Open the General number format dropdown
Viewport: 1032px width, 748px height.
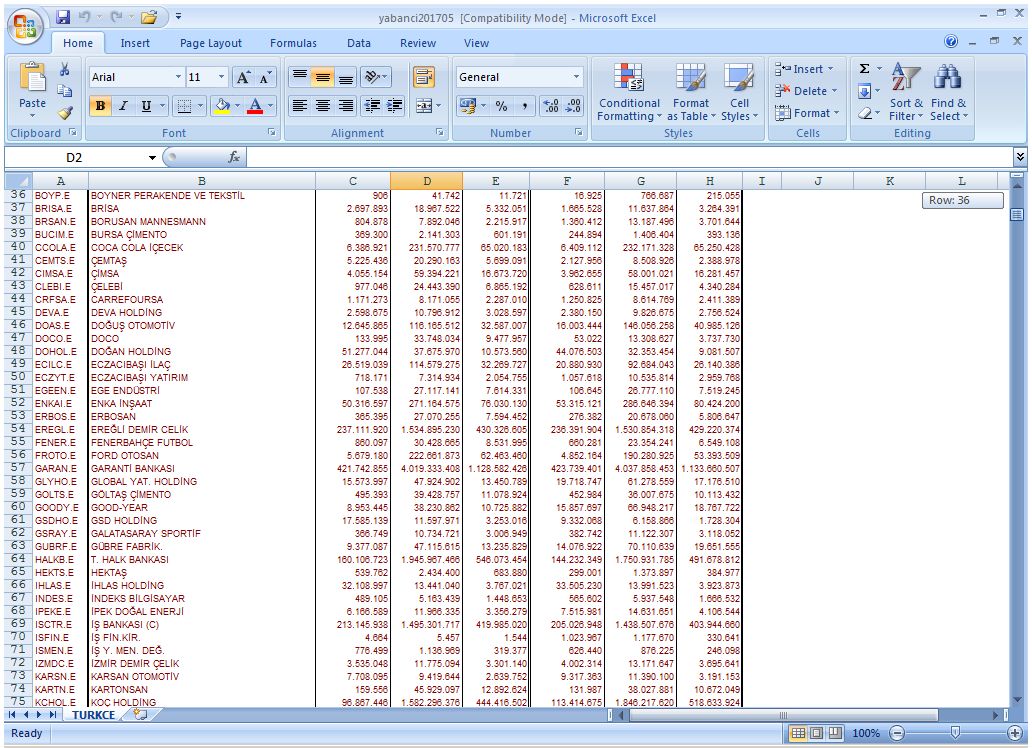point(577,77)
